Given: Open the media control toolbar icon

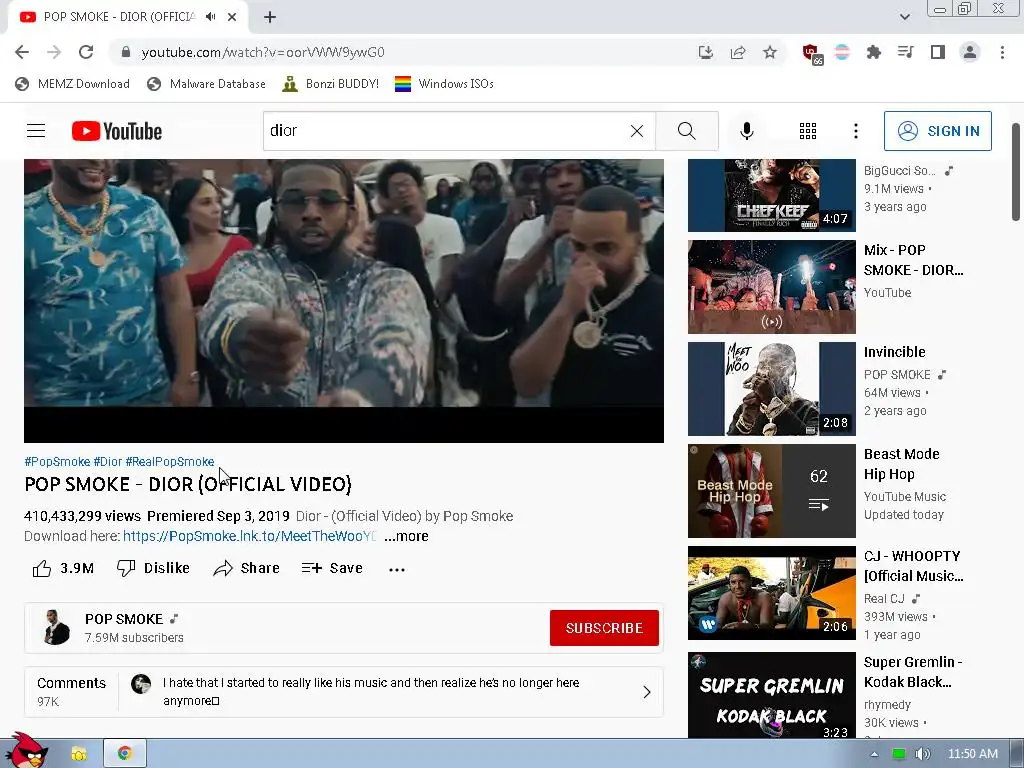Looking at the screenshot, I should point(905,52).
